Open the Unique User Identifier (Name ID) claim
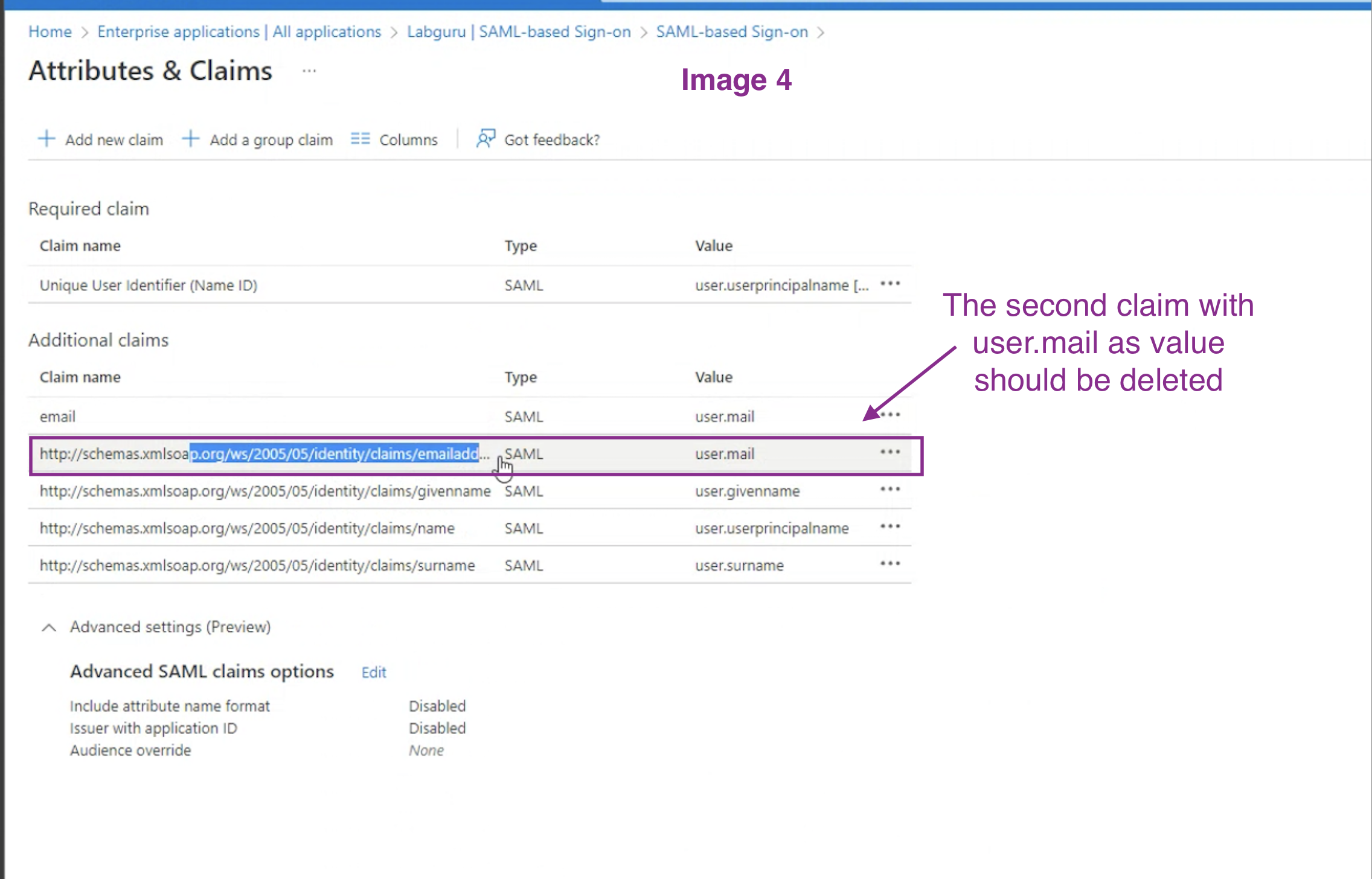1372x879 pixels. (x=149, y=286)
